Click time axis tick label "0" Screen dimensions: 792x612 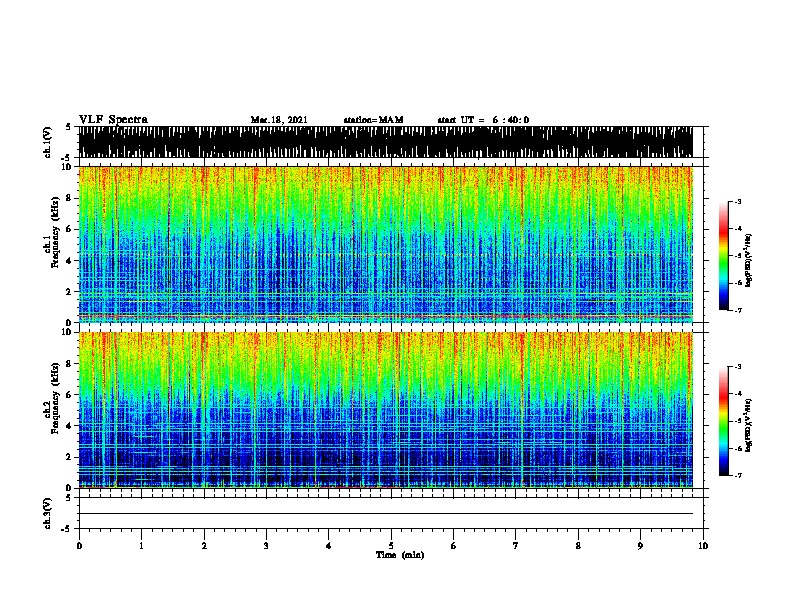coord(79,546)
